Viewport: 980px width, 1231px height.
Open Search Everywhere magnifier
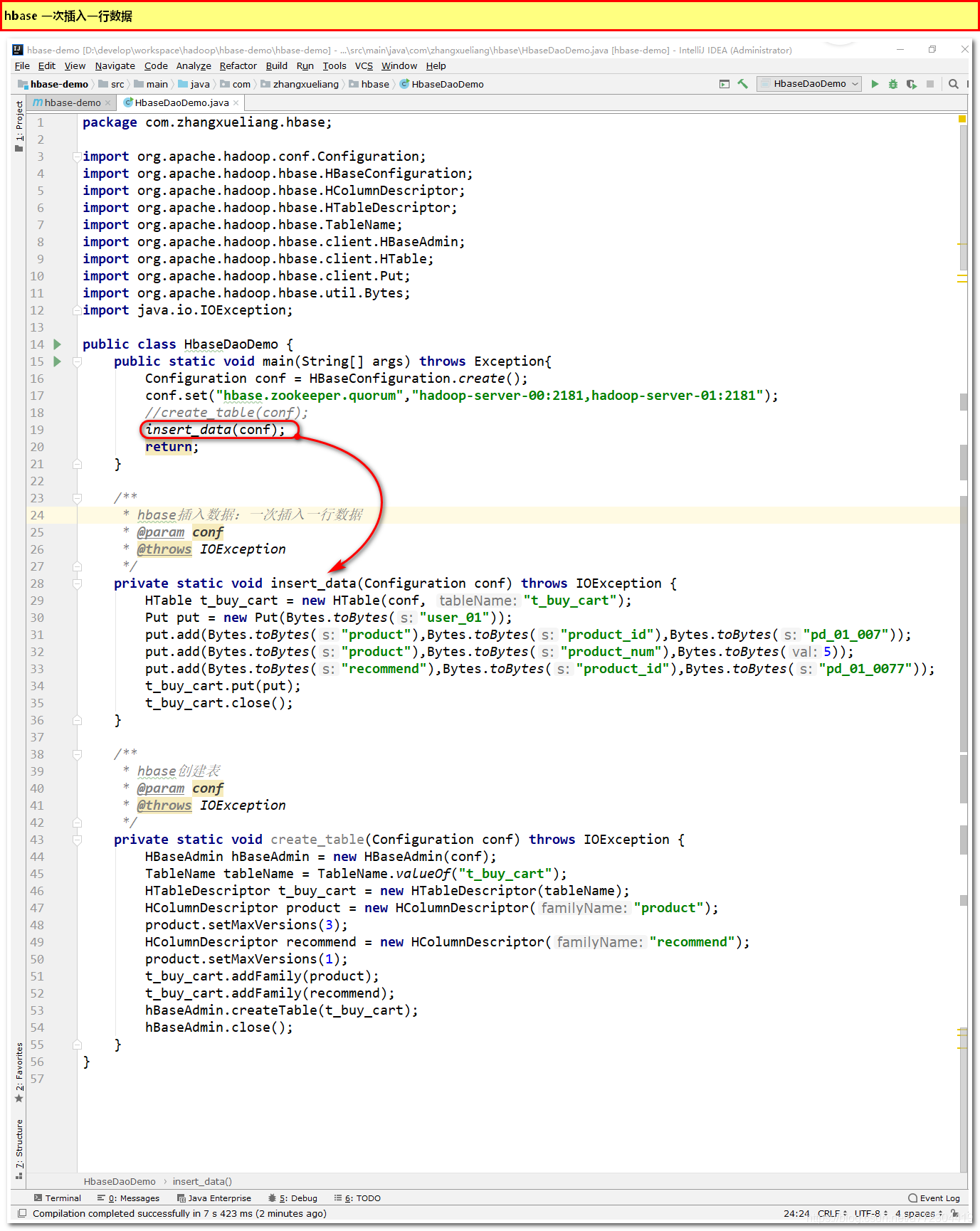(x=954, y=84)
